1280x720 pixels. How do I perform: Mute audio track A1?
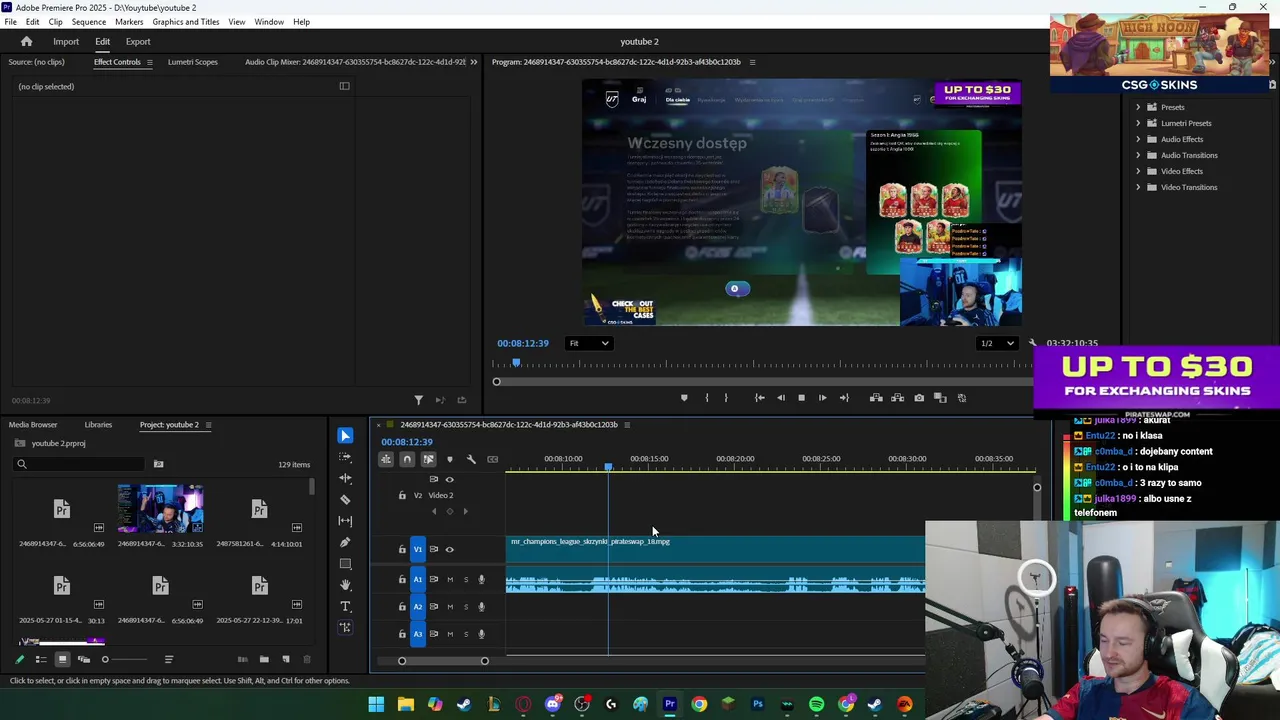[450, 580]
